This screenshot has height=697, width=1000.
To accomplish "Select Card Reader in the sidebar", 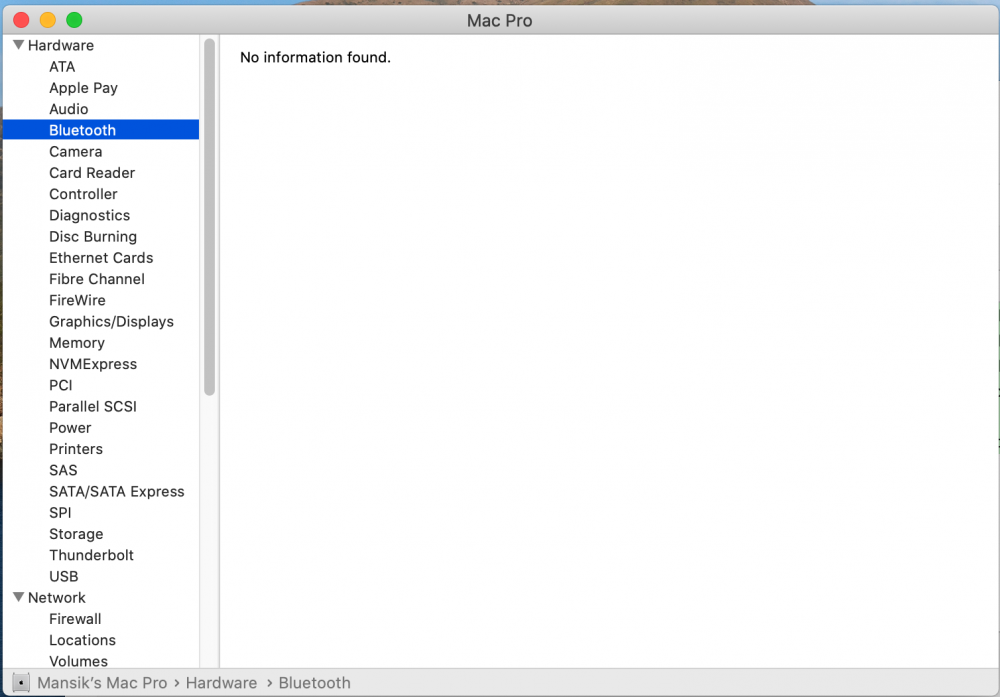I will coord(92,173).
